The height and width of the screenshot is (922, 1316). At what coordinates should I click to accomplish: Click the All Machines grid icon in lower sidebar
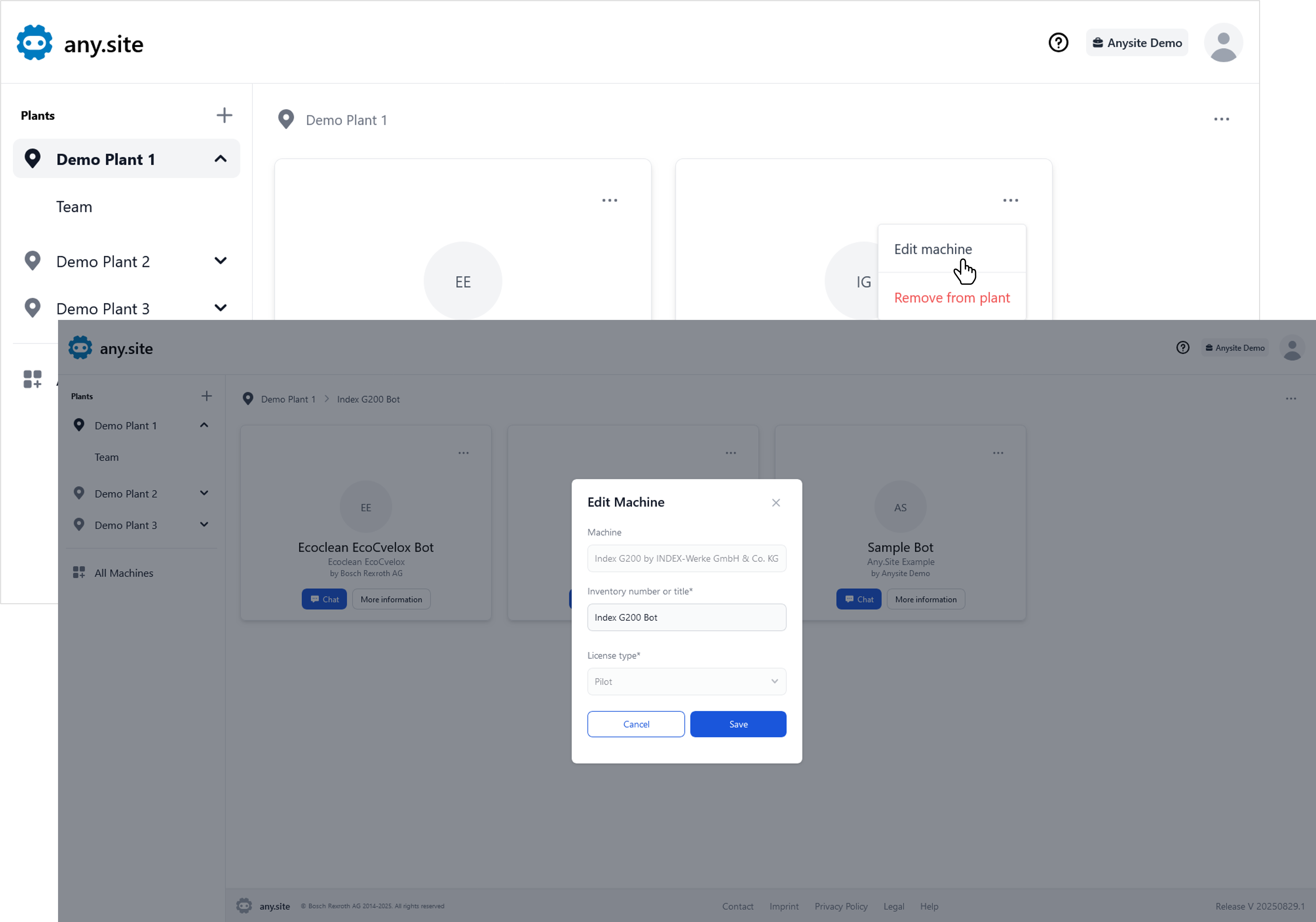click(x=79, y=572)
